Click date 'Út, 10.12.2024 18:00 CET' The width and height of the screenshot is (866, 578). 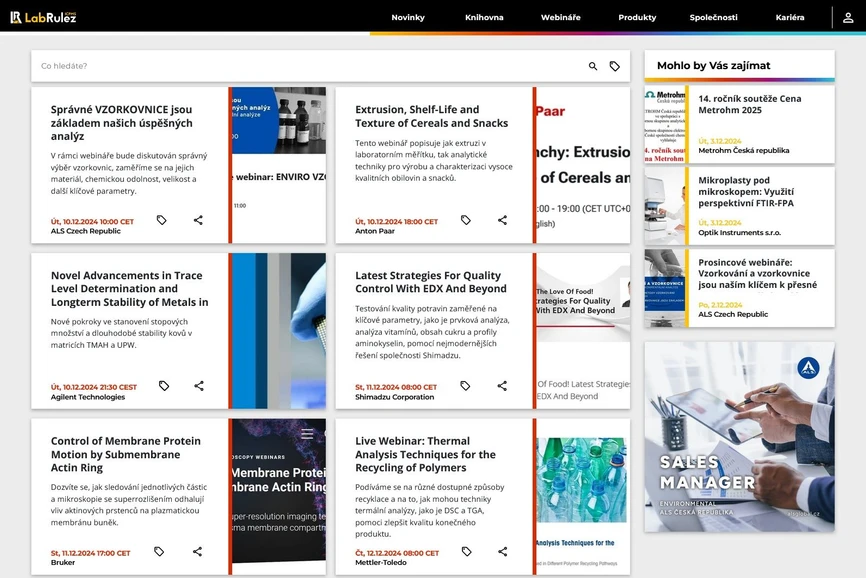(397, 221)
